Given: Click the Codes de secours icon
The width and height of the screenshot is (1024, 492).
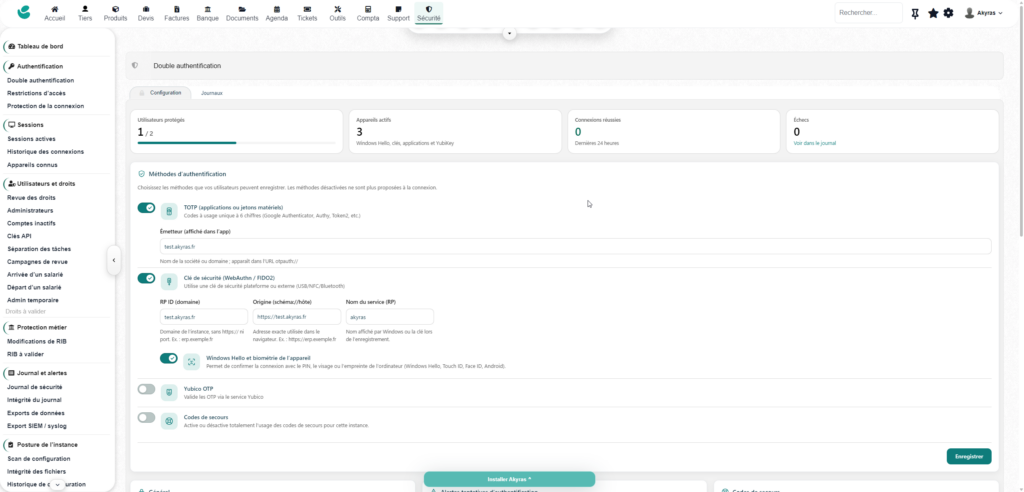Looking at the screenshot, I should click(x=169, y=421).
